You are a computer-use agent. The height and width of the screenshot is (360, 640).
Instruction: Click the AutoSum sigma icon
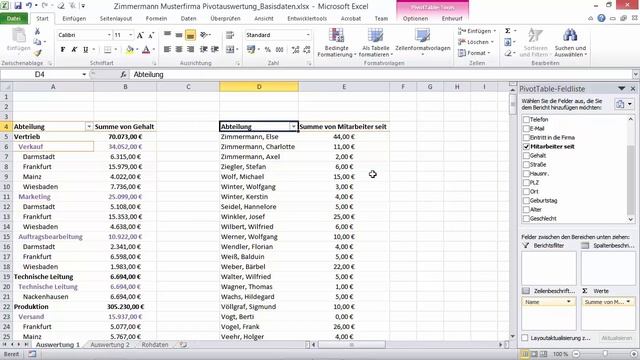point(507,31)
